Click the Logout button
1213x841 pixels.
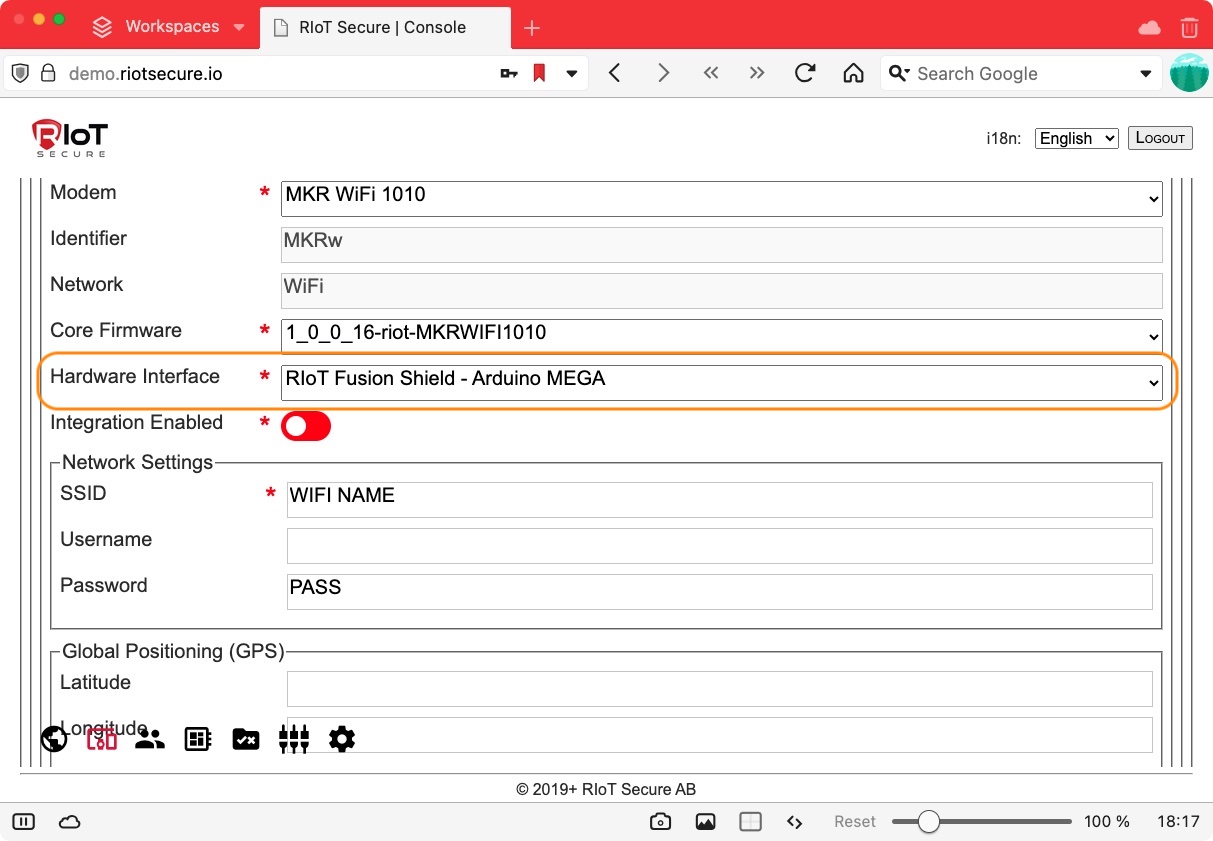[1160, 138]
